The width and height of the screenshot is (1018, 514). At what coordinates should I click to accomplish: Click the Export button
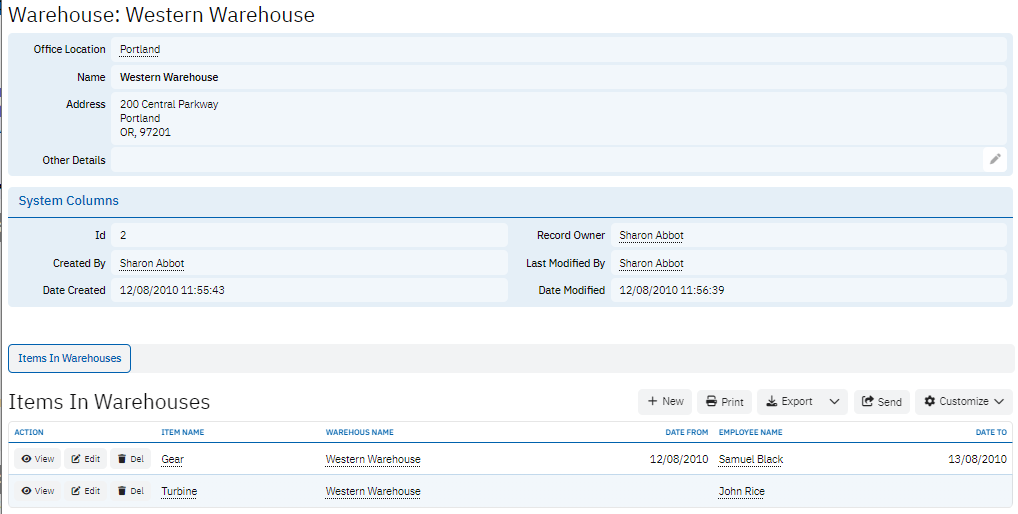(x=788, y=402)
